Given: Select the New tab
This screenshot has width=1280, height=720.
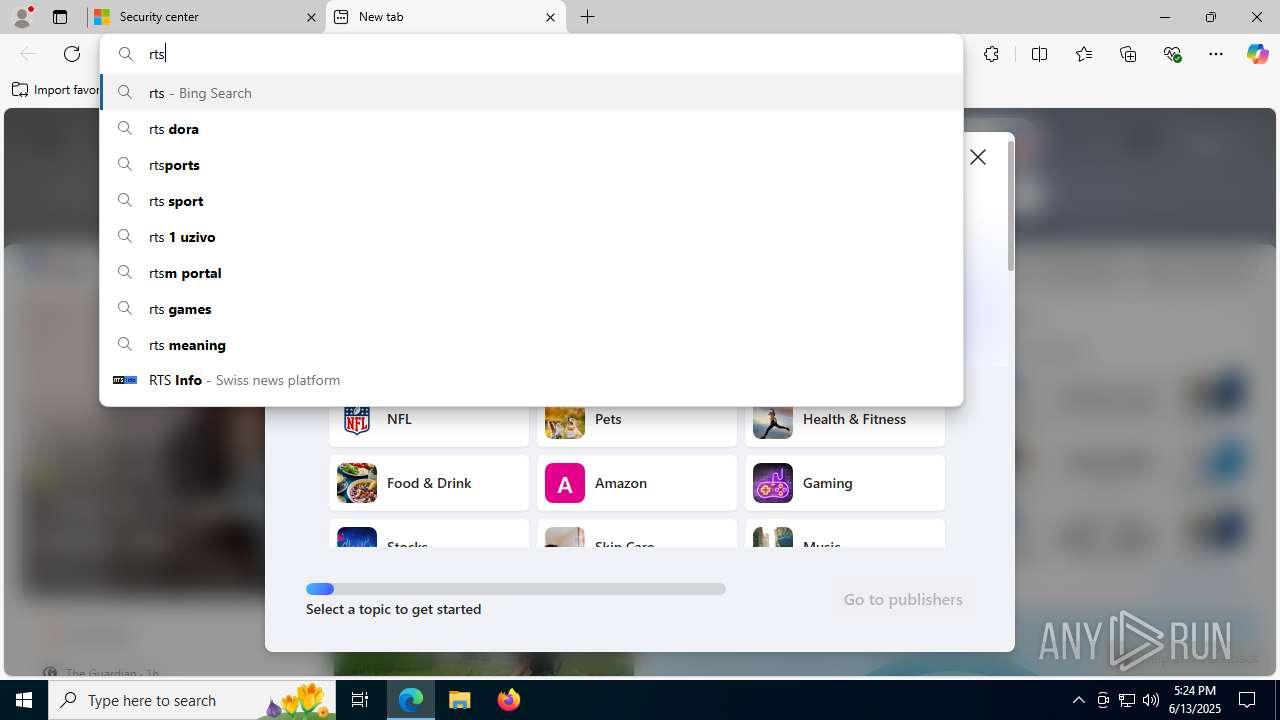Looking at the screenshot, I should [446, 17].
